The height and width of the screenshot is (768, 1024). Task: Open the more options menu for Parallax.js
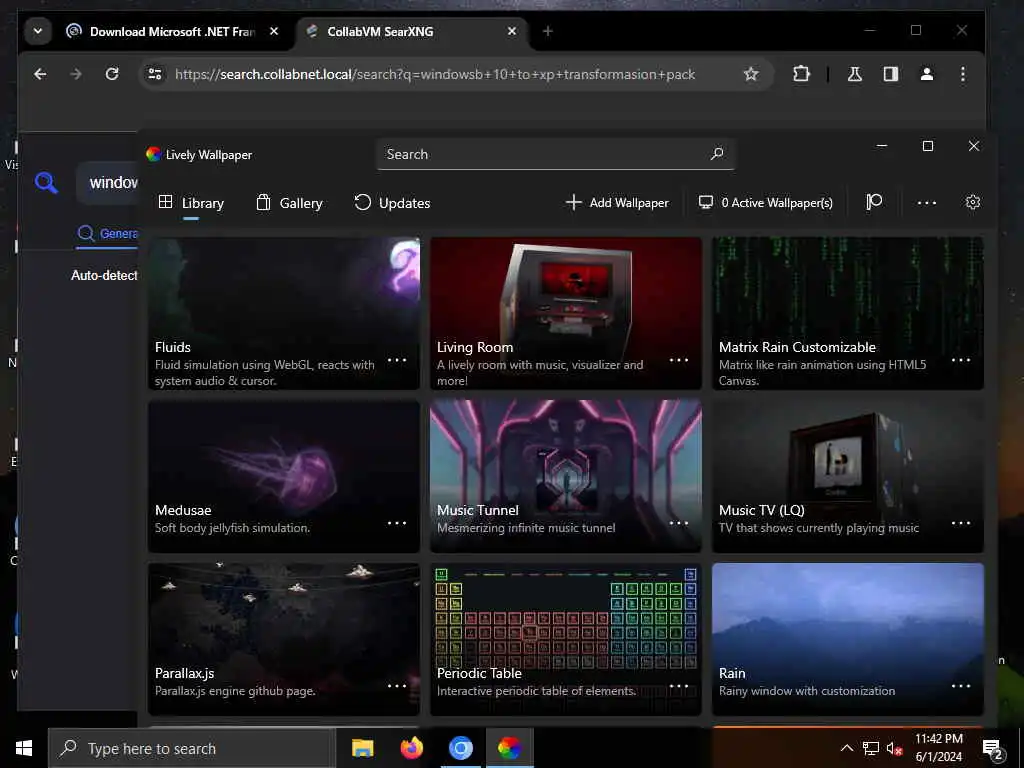397,686
